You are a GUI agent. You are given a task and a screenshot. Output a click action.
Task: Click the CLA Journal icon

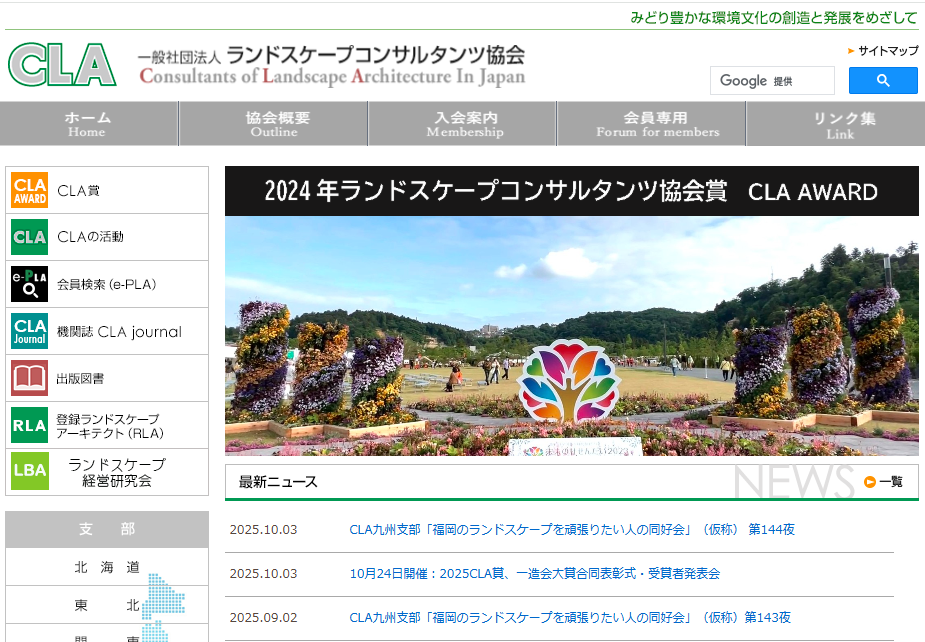point(30,331)
